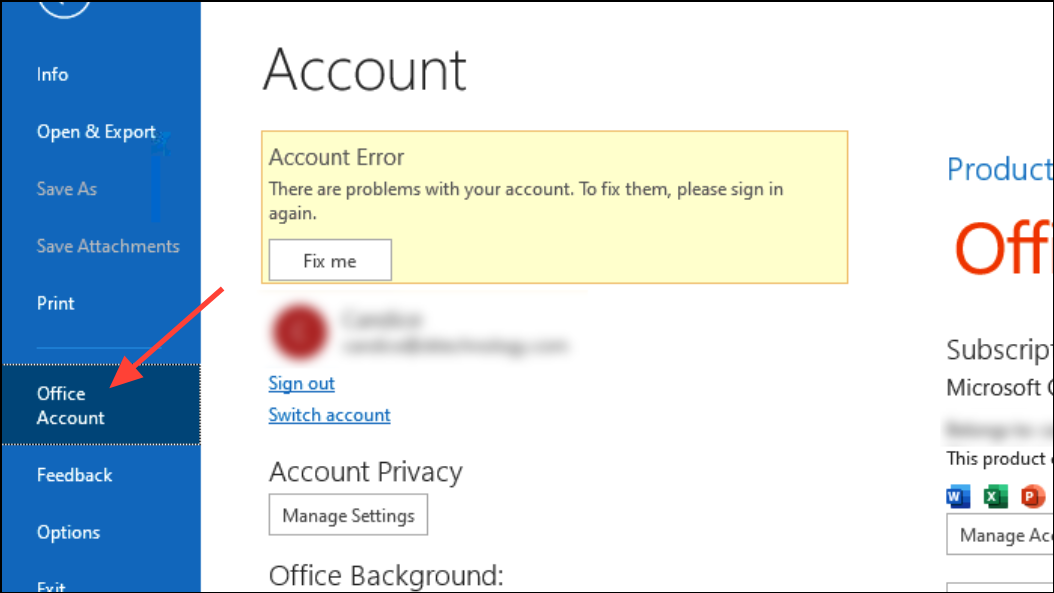Open the Print page
This screenshot has height=593, width=1054.
point(55,303)
